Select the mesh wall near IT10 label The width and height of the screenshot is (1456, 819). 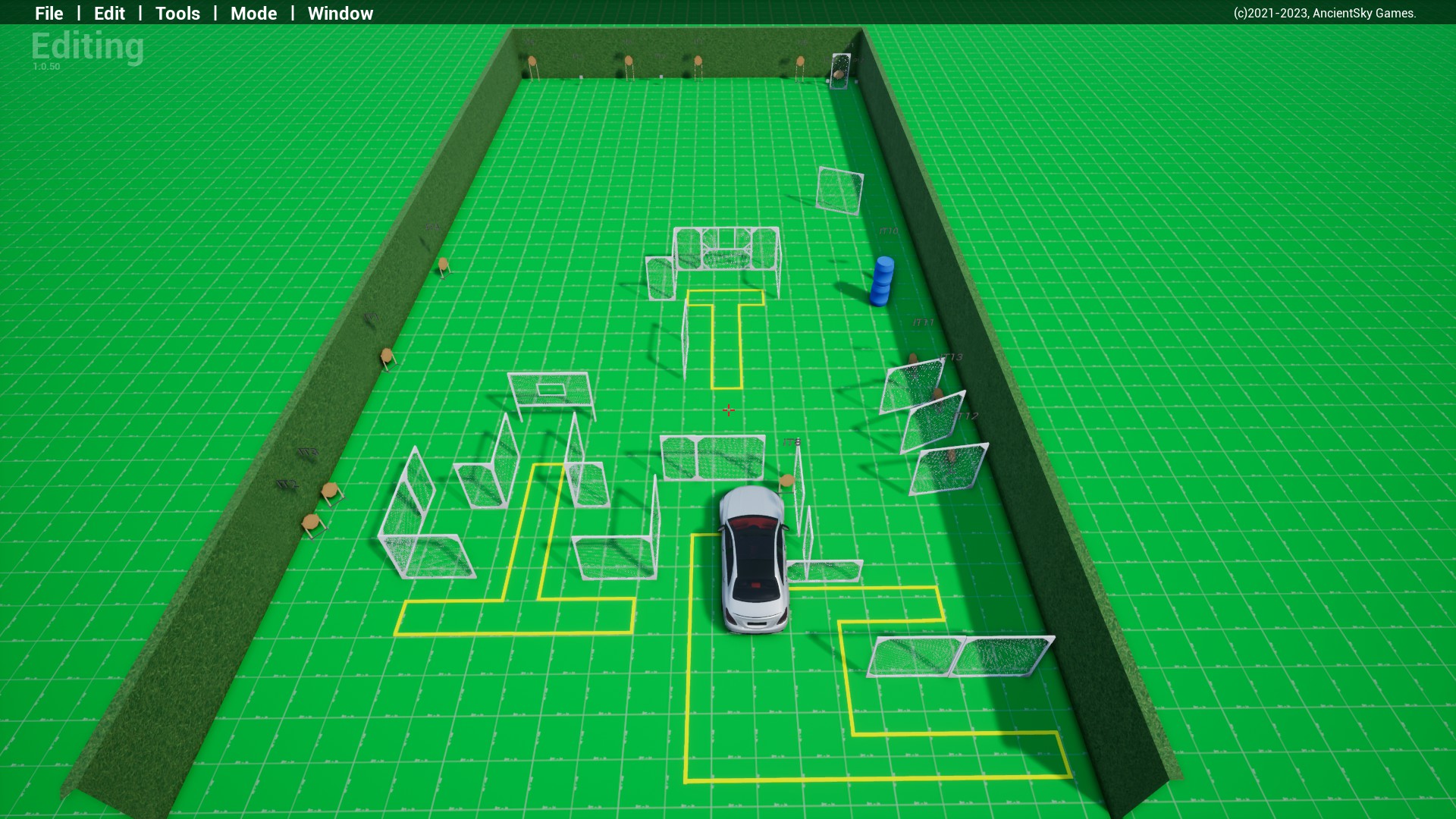click(x=839, y=190)
